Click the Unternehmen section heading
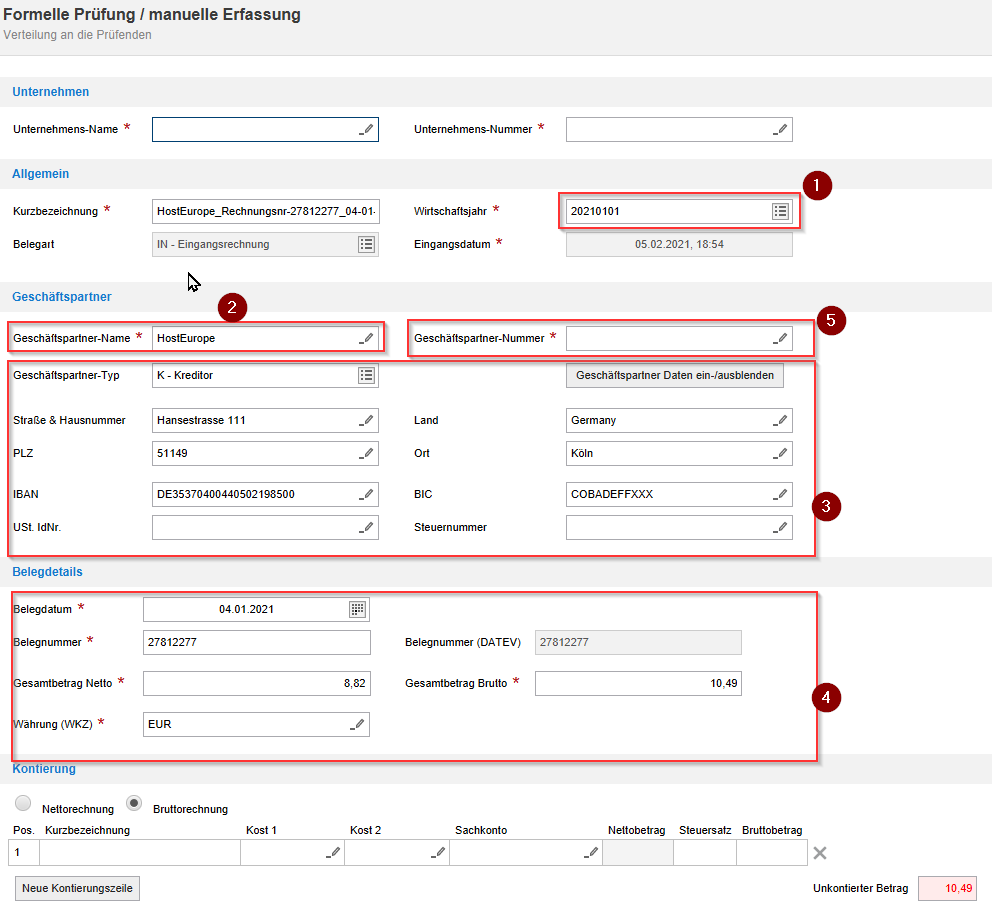 (x=51, y=92)
